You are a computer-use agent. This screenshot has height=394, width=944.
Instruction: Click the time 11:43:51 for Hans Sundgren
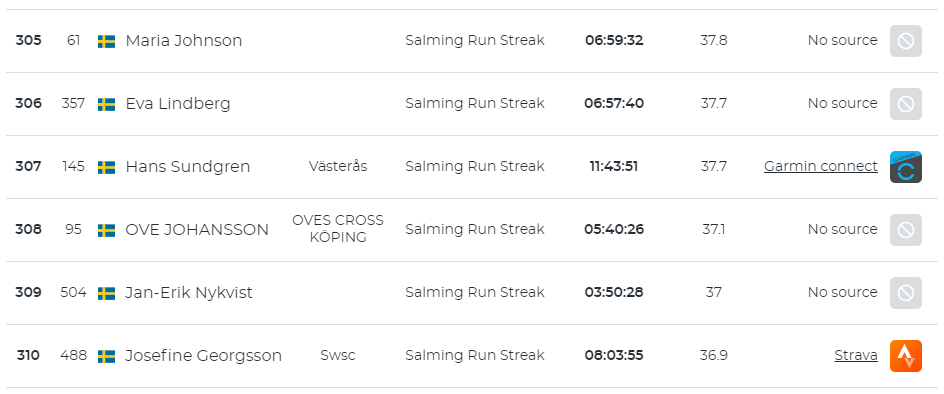pos(613,166)
